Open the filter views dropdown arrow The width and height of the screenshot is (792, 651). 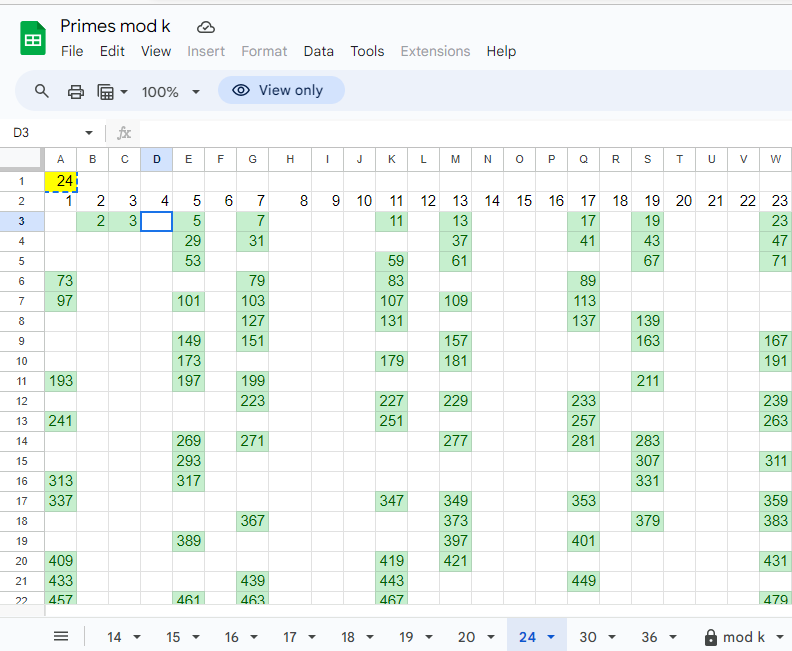124,92
